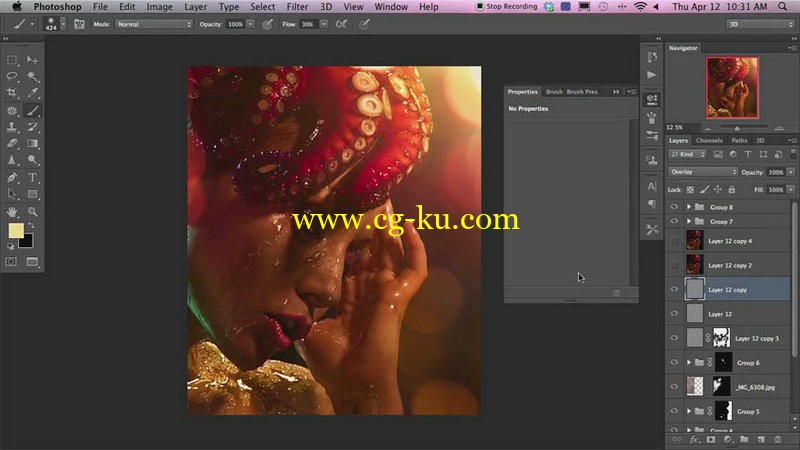This screenshot has width=800, height=450.
Task: Show the Layer 12 copy 2 layer
Action: (x=674, y=265)
